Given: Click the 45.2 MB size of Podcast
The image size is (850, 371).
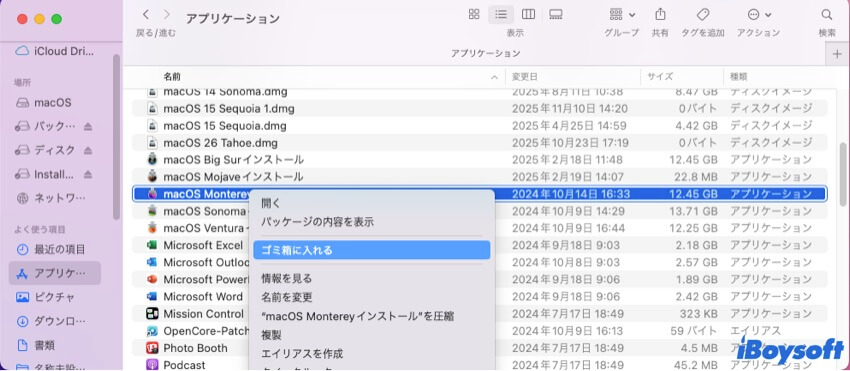Looking at the screenshot, I should click(x=697, y=365).
